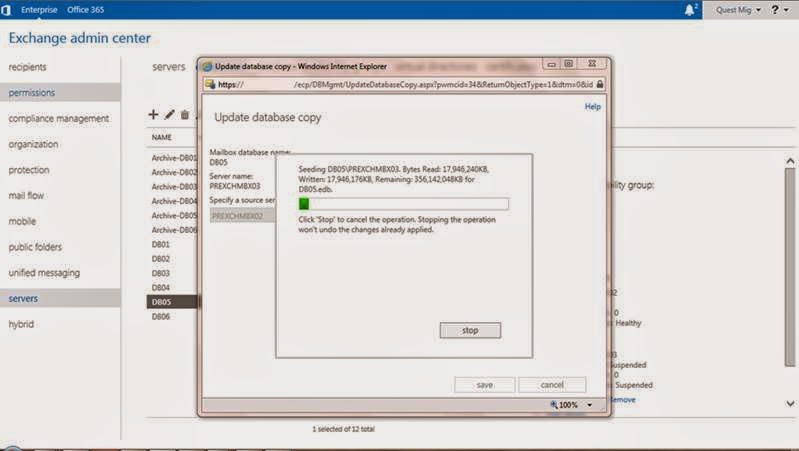Image resolution: width=799 pixels, height=451 pixels.
Task: Expand zoom level dropdown arrow
Action: coord(590,405)
